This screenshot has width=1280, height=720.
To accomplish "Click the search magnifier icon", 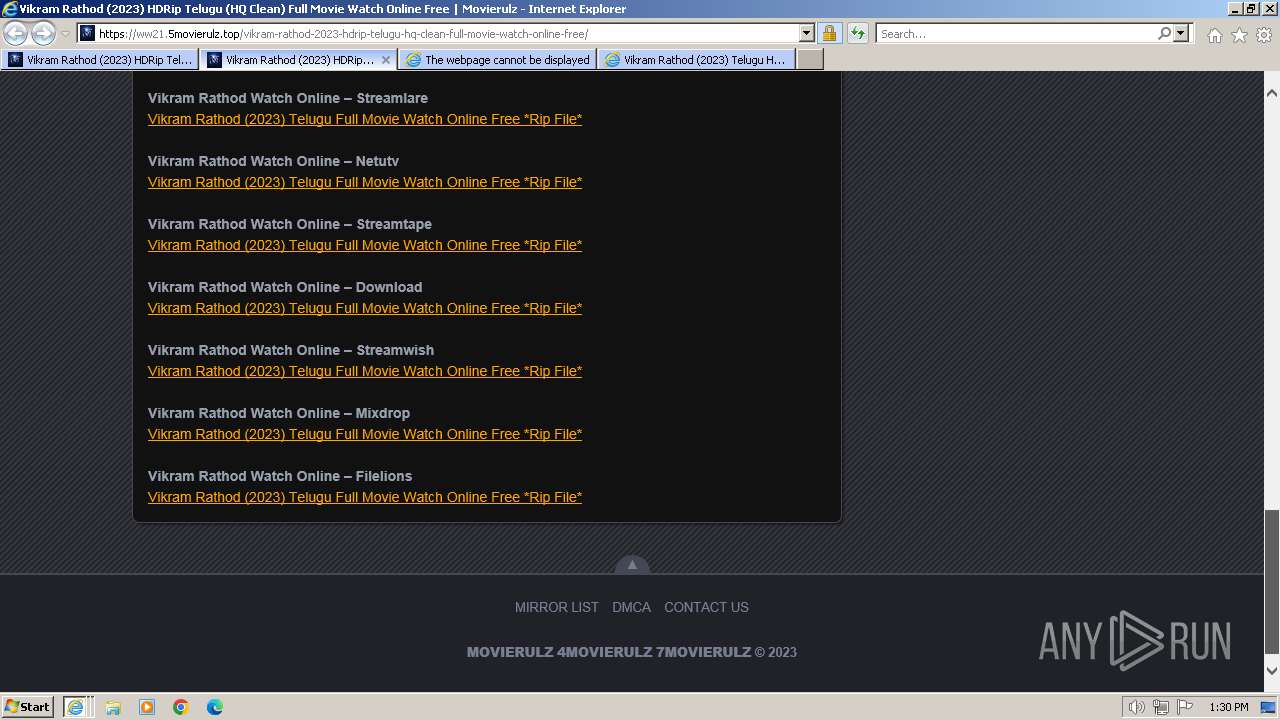I will [1164, 33].
